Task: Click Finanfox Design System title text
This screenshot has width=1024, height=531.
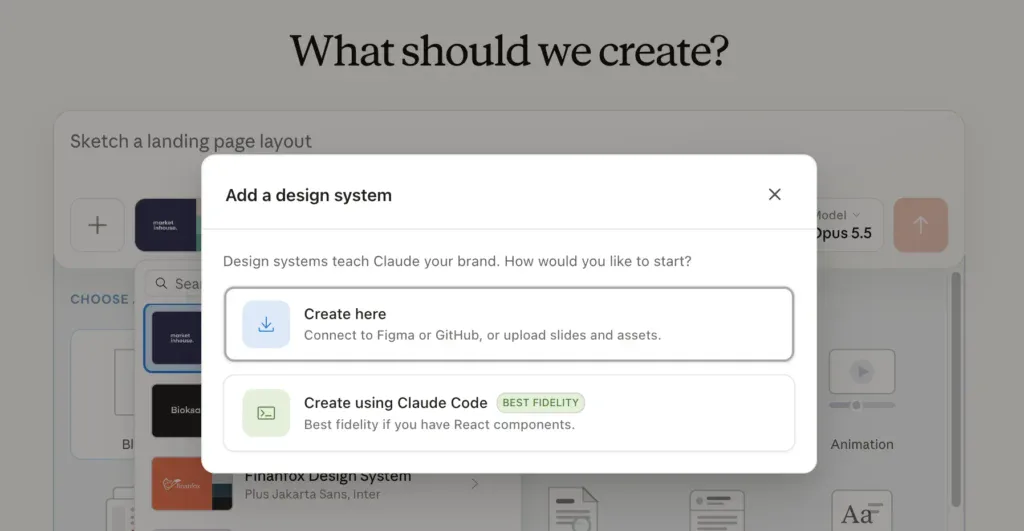Action: point(328,477)
